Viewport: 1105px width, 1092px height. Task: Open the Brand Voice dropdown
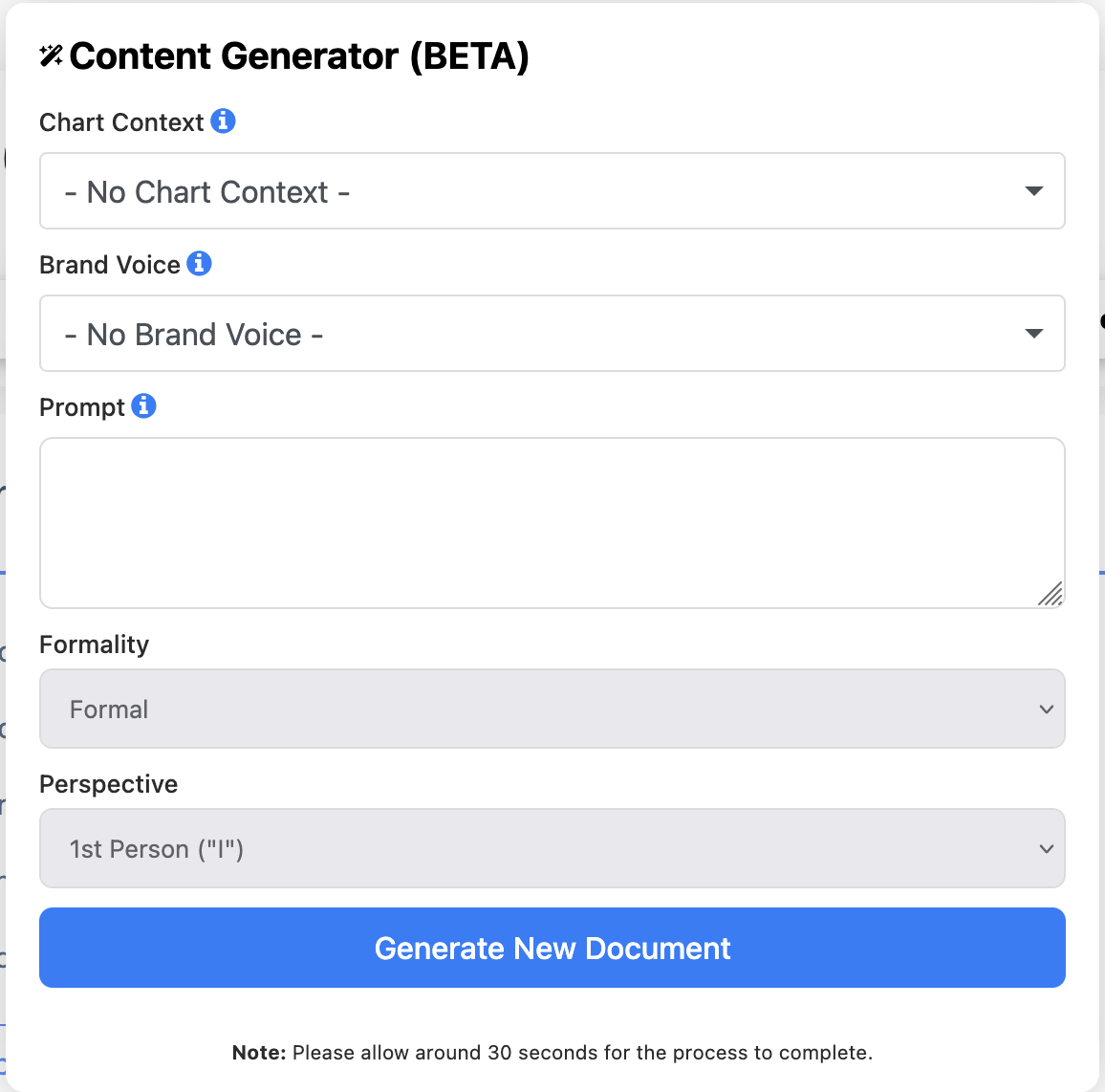(x=552, y=334)
